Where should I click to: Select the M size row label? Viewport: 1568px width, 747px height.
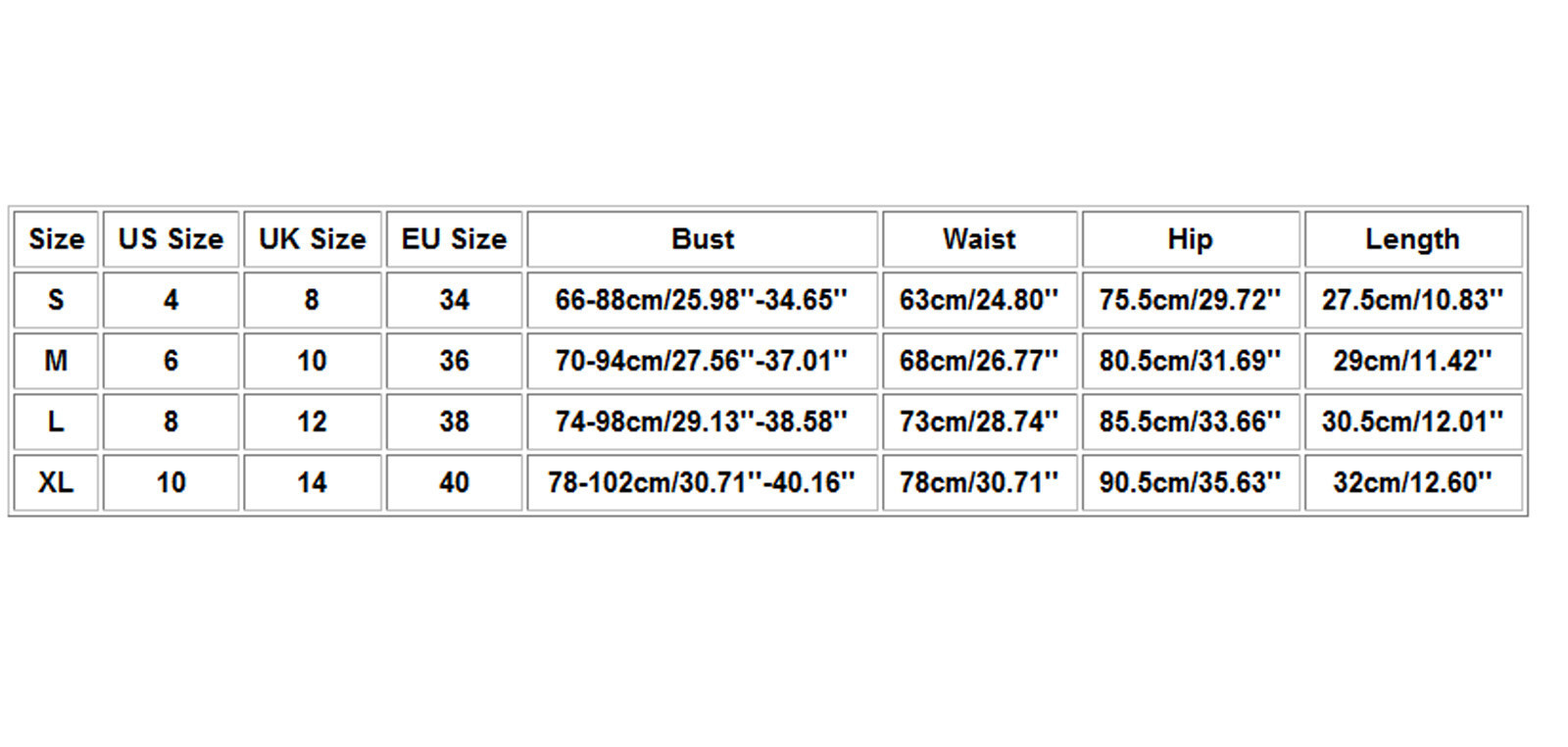pyautogui.click(x=56, y=361)
